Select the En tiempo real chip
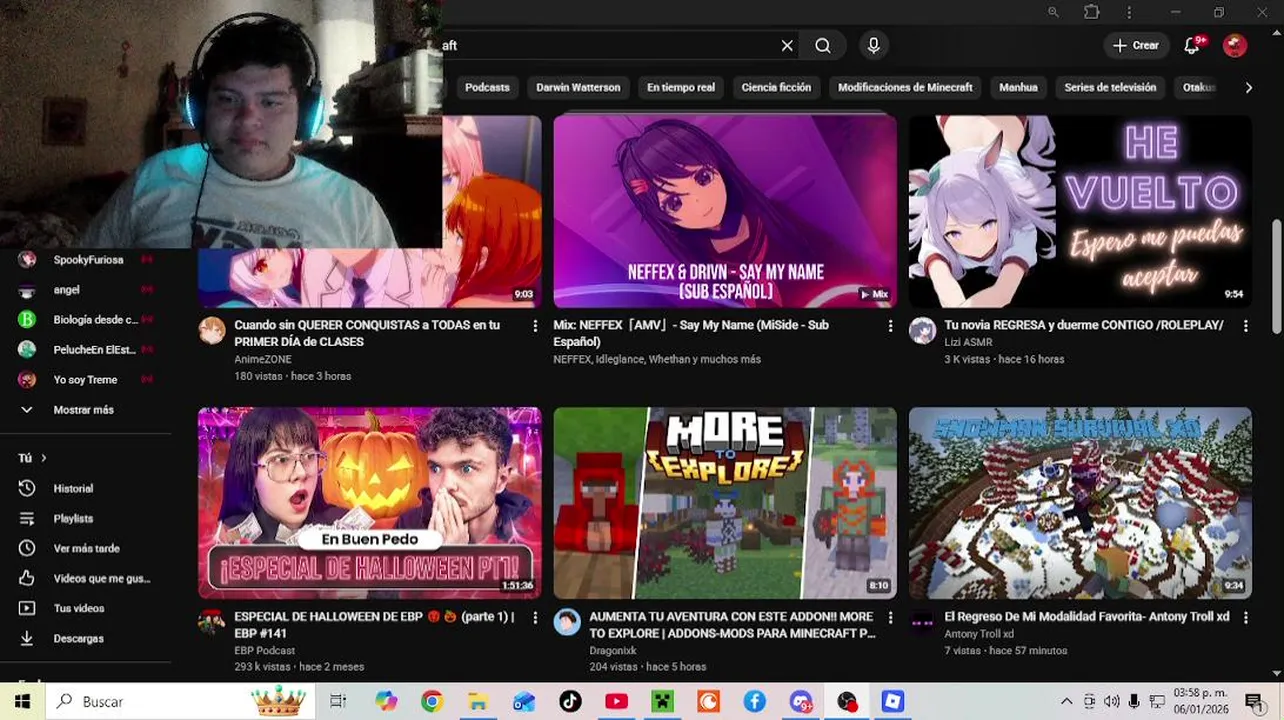 coord(681,87)
